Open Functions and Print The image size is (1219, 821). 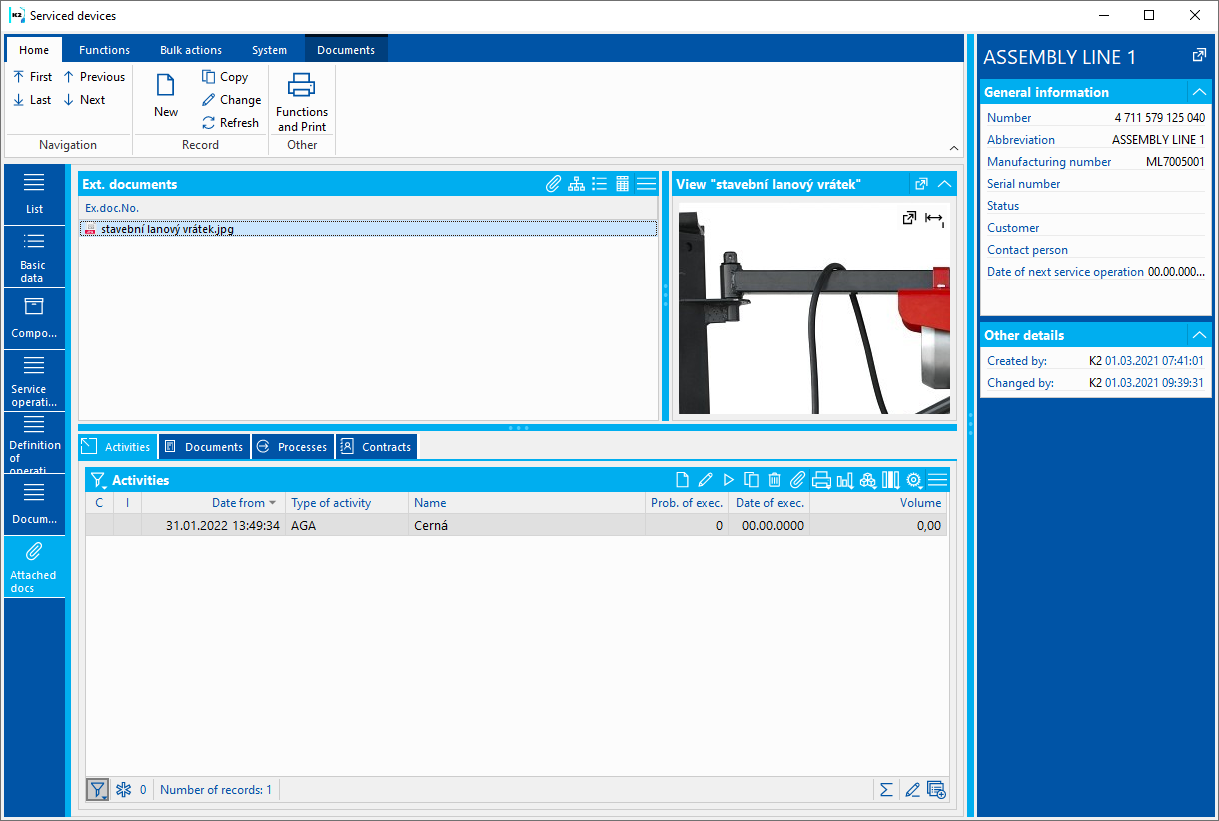coord(302,101)
